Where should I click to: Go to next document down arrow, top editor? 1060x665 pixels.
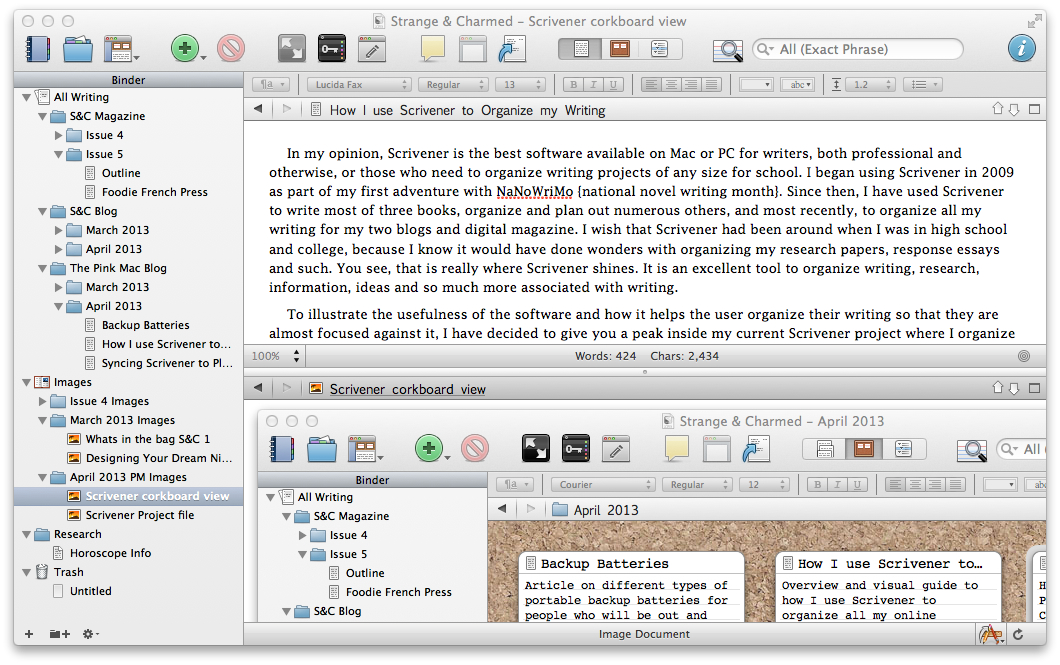(1014, 109)
